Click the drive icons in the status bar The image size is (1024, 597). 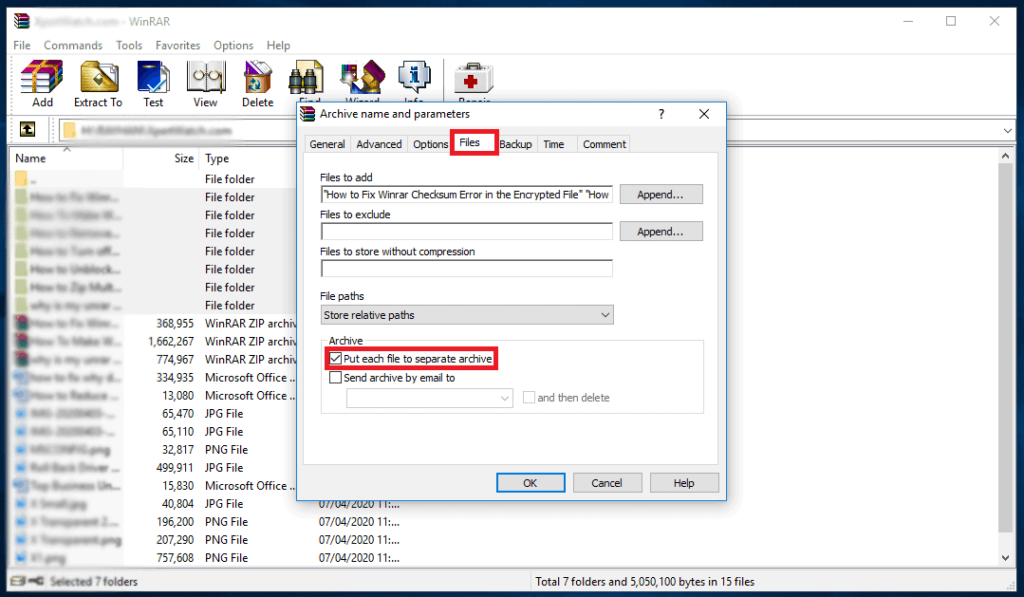pyautogui.click(x=27, y=581)
